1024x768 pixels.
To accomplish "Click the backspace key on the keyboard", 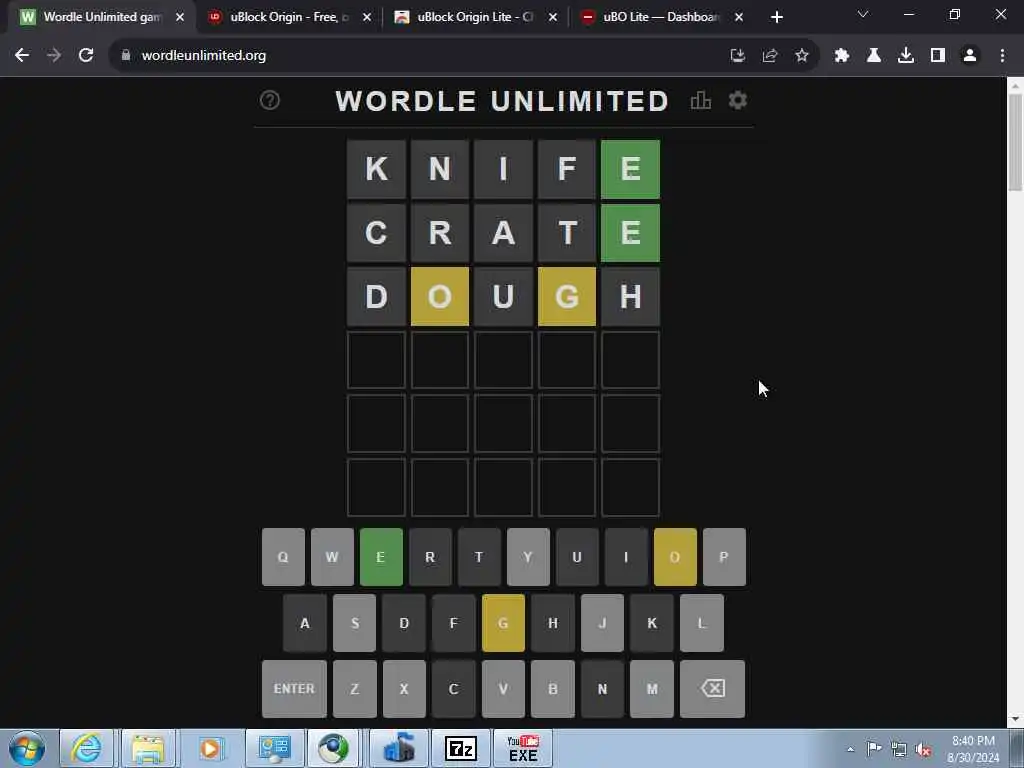I will 712,689.
